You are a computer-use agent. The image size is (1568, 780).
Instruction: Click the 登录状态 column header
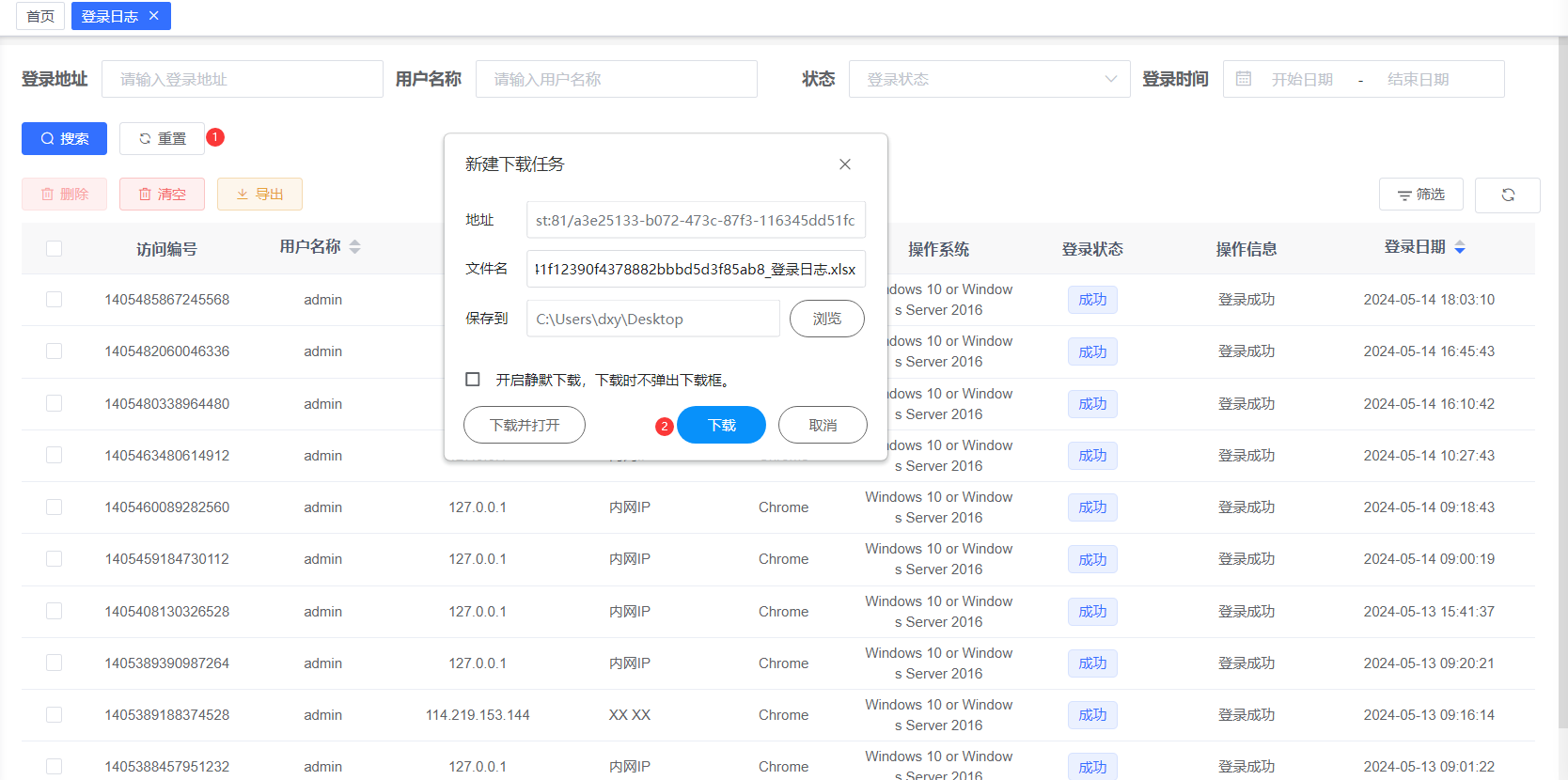pos(1092,249)
